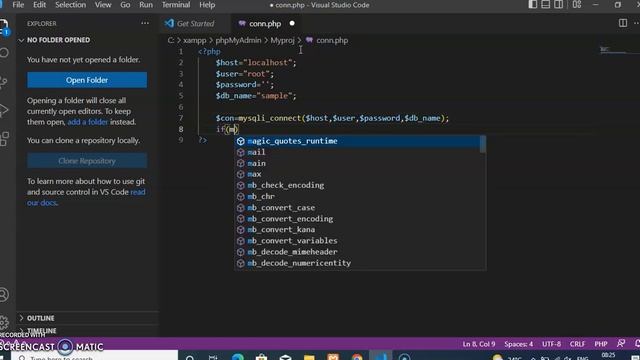Click Ln 8, Col 9 in status bar
Screen dimensions: 640x360
coord(479,344)
